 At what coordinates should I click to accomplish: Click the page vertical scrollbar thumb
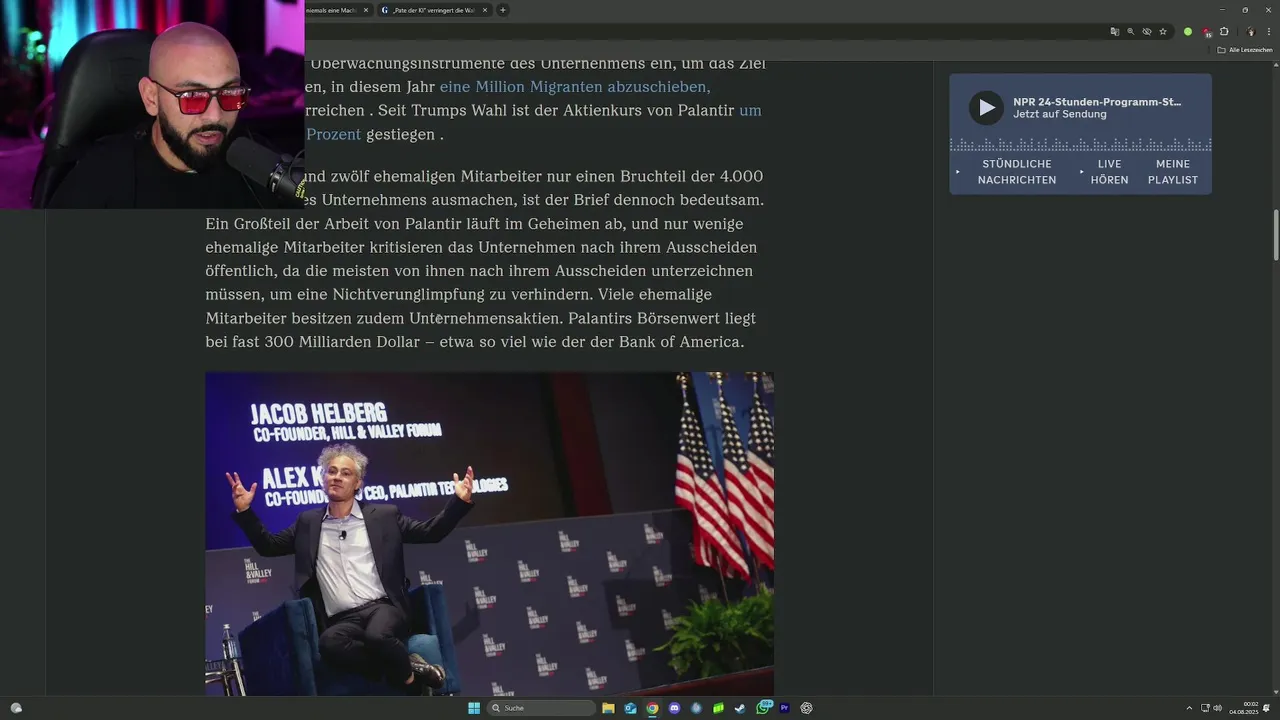pyautogui.click(x=1276, y=235)
